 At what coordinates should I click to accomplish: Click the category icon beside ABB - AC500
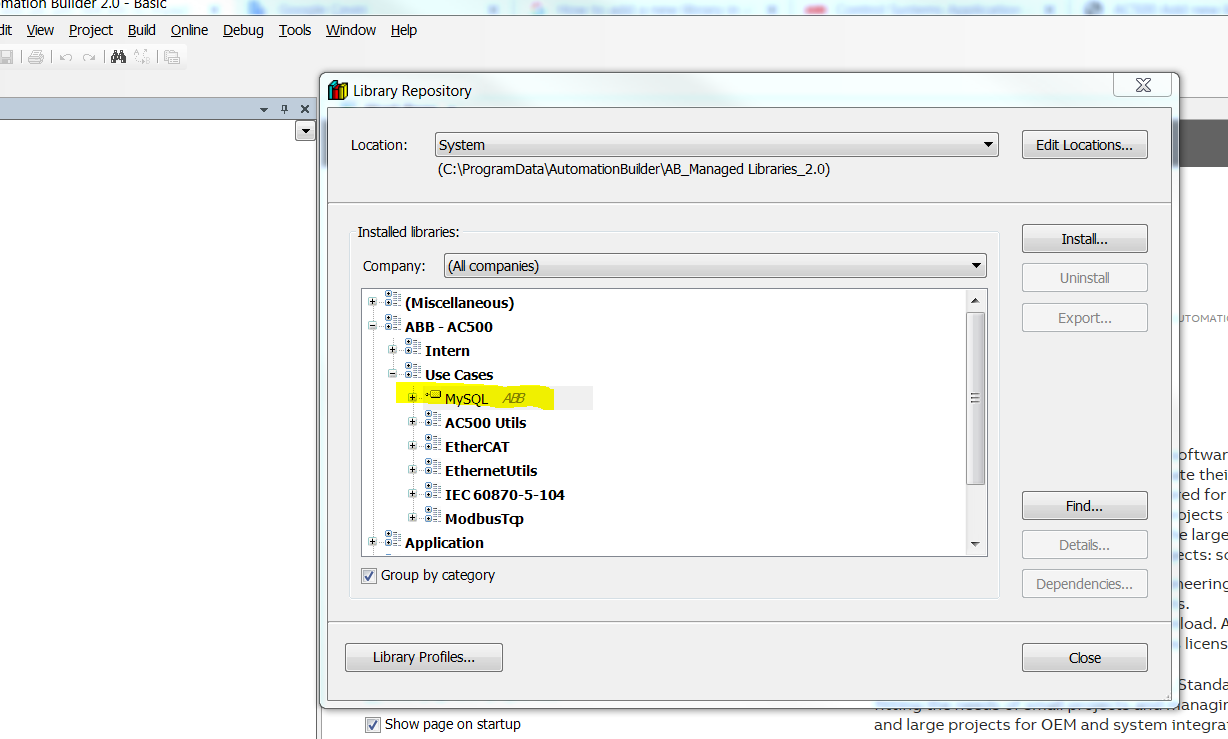pos(392,323)
